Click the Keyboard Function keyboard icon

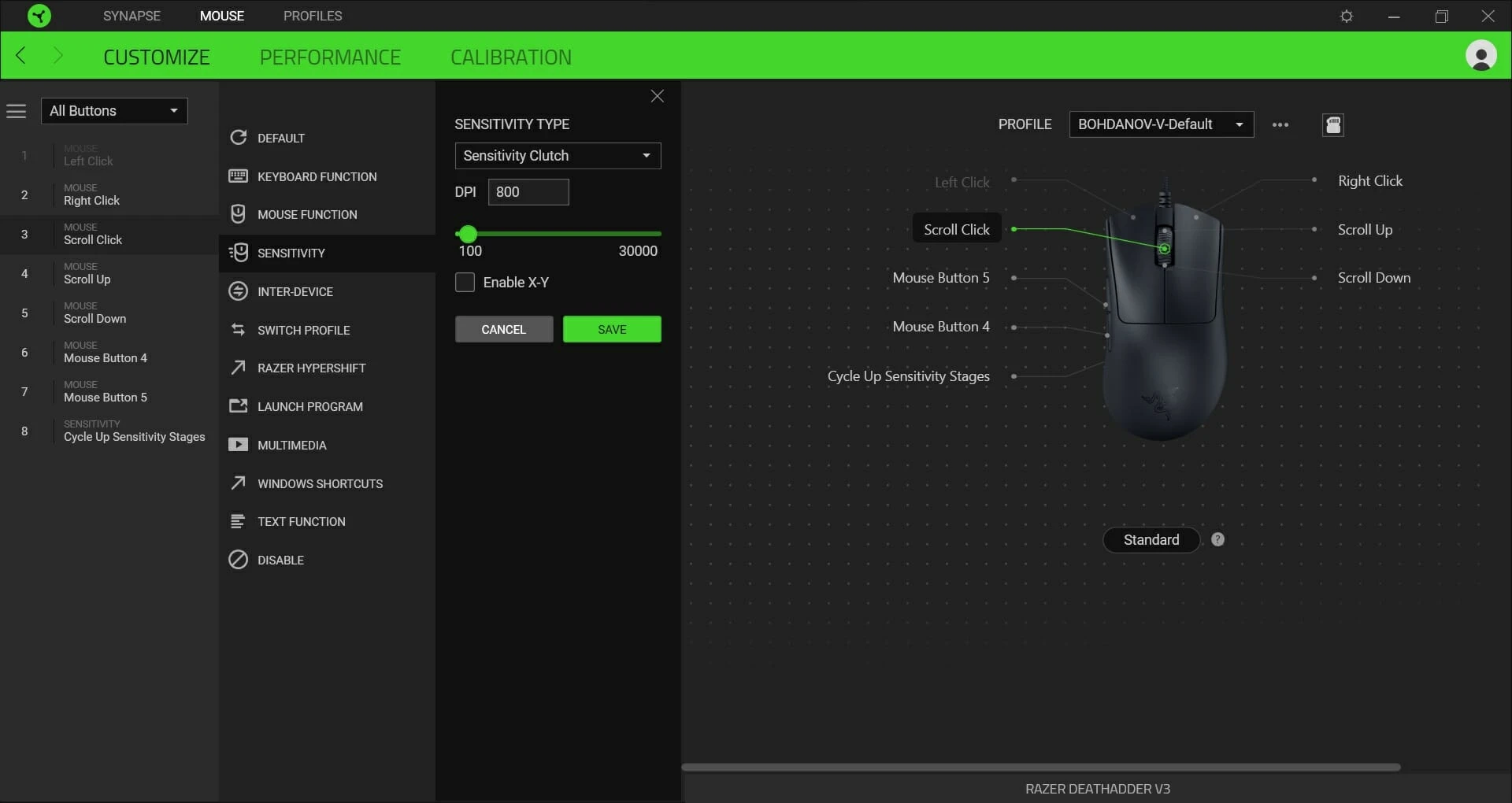238,176
